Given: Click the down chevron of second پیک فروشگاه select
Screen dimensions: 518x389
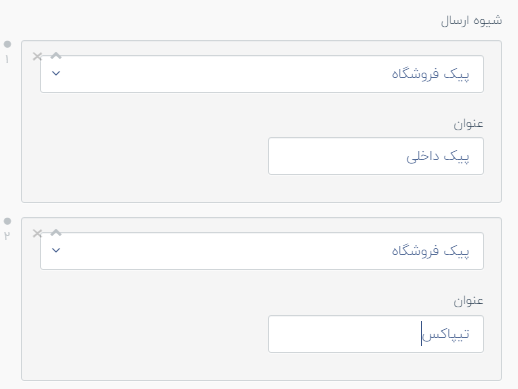Looking at the screenshot, I should (x=56, y=250).
